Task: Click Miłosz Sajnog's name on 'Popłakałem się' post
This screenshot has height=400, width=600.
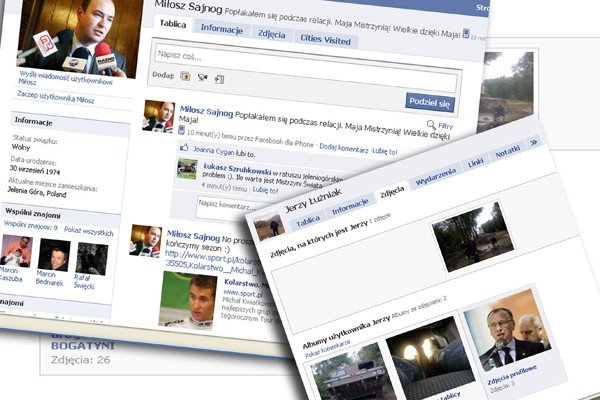Action: [x=207, y=112]
